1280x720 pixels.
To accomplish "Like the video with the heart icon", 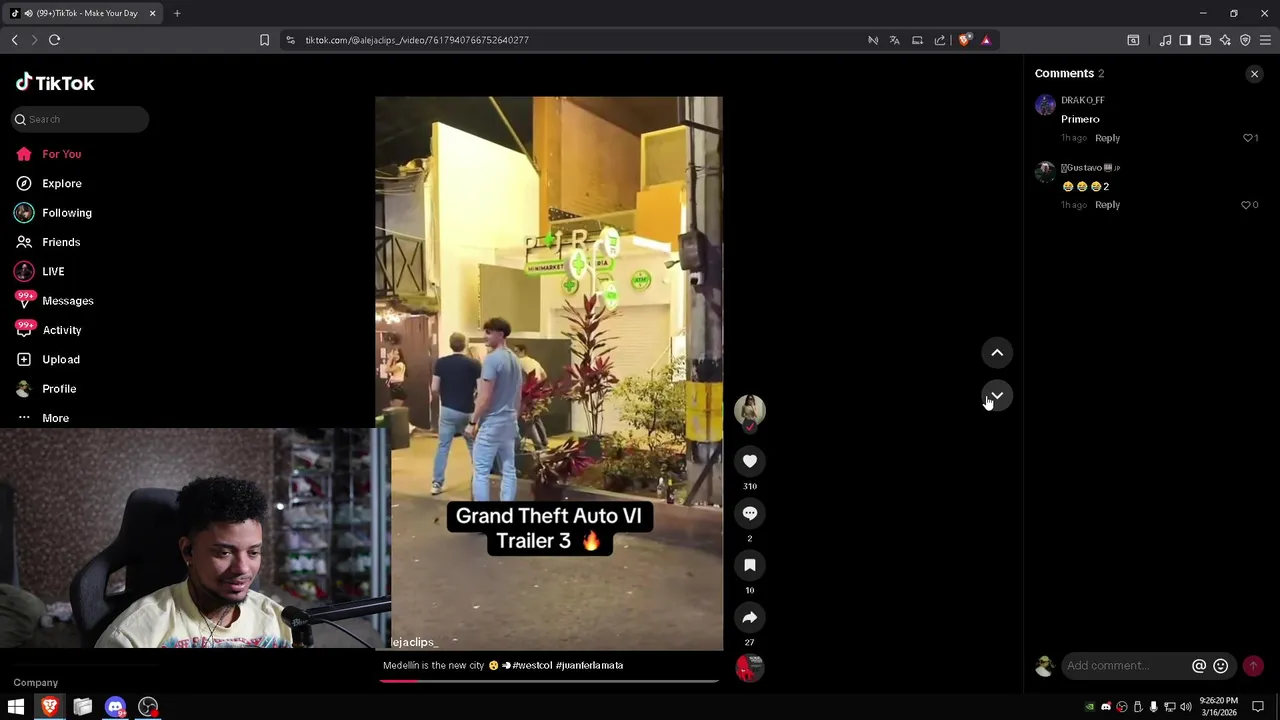I will pos(749,461).
